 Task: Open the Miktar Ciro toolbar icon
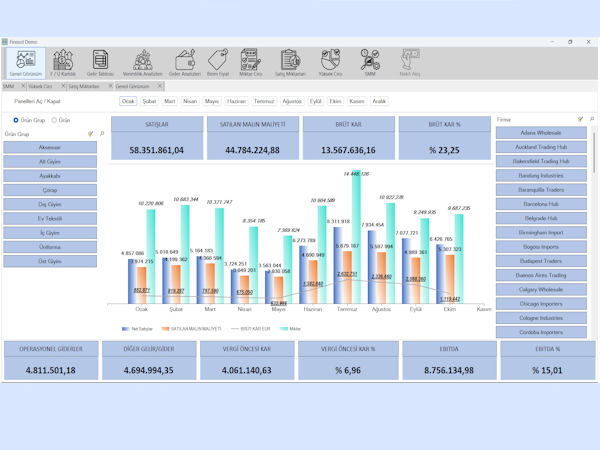(x=251, y=63)
